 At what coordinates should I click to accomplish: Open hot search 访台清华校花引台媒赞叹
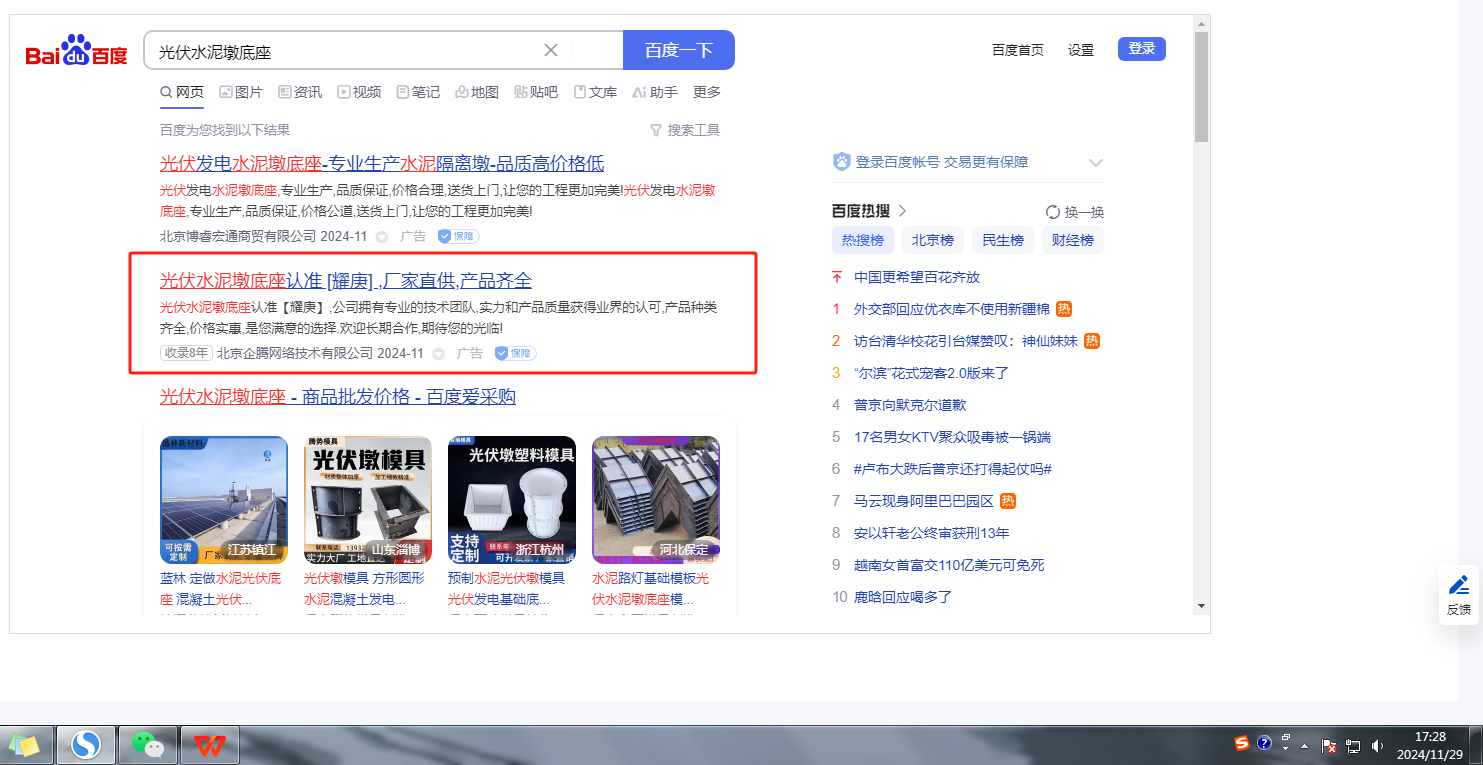pyautogui.click(x=966, y=341)
